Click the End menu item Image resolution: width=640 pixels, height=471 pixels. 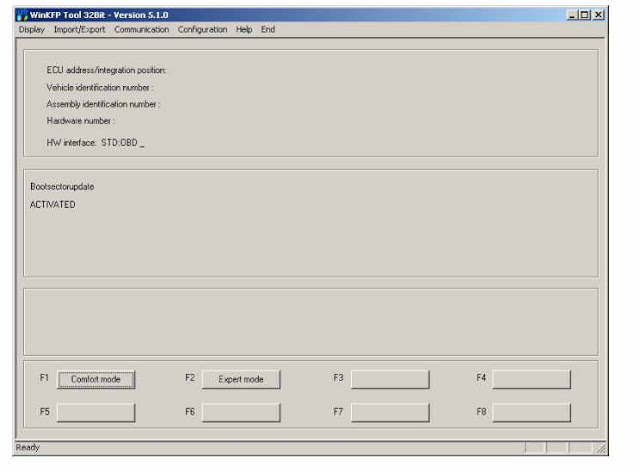268,29
